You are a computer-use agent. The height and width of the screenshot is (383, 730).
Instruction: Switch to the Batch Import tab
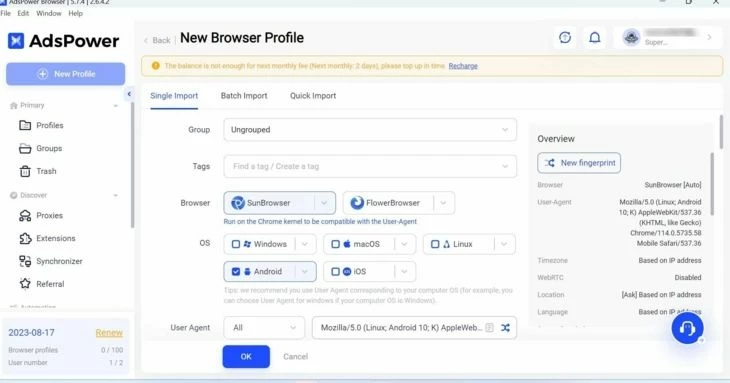(x=244, y=96)
